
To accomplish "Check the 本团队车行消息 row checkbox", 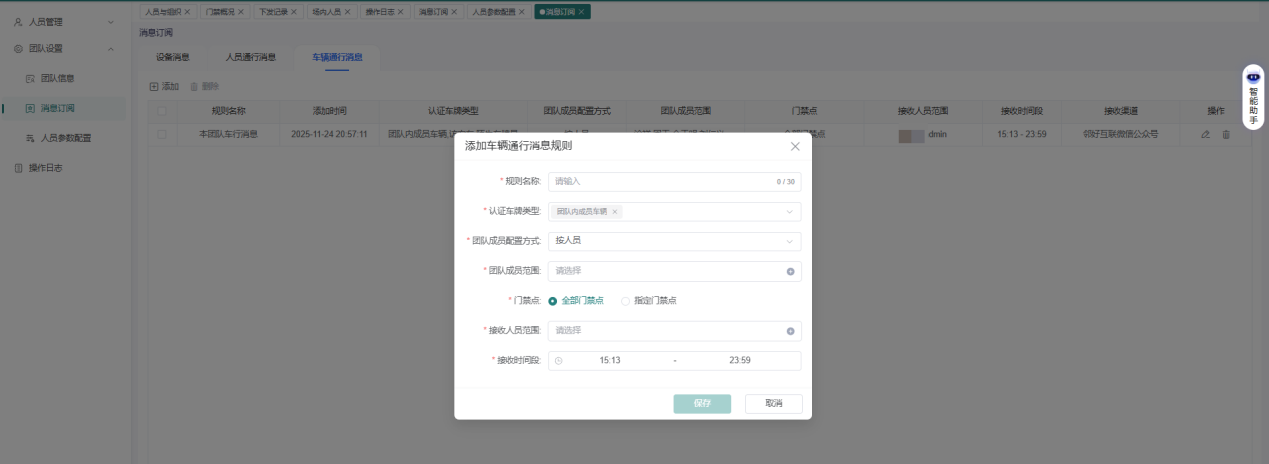I will (x=162, y=133).
